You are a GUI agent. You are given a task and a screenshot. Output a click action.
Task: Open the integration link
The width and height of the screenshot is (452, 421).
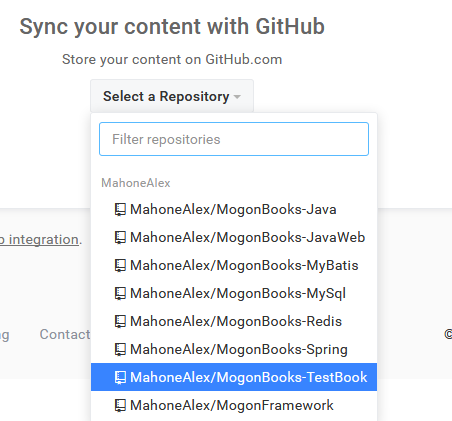point(39,240)
